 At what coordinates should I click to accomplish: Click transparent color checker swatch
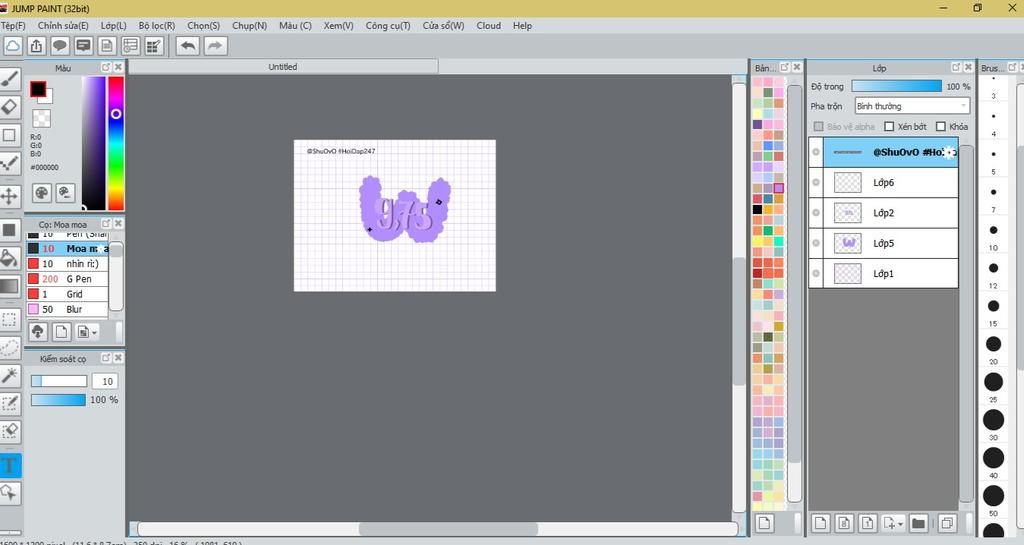(41, 119)
